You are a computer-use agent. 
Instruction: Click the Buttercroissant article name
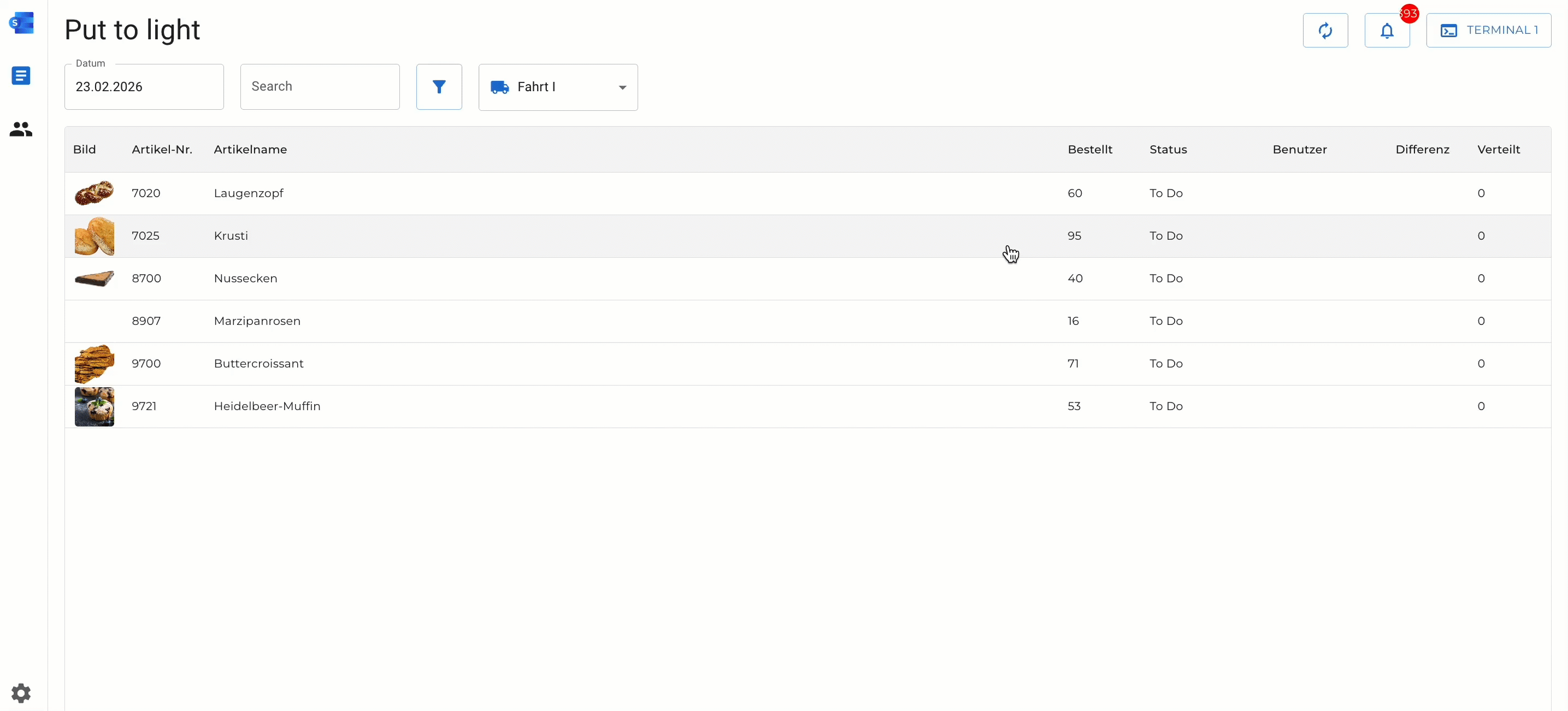click(x=258, y=364)
